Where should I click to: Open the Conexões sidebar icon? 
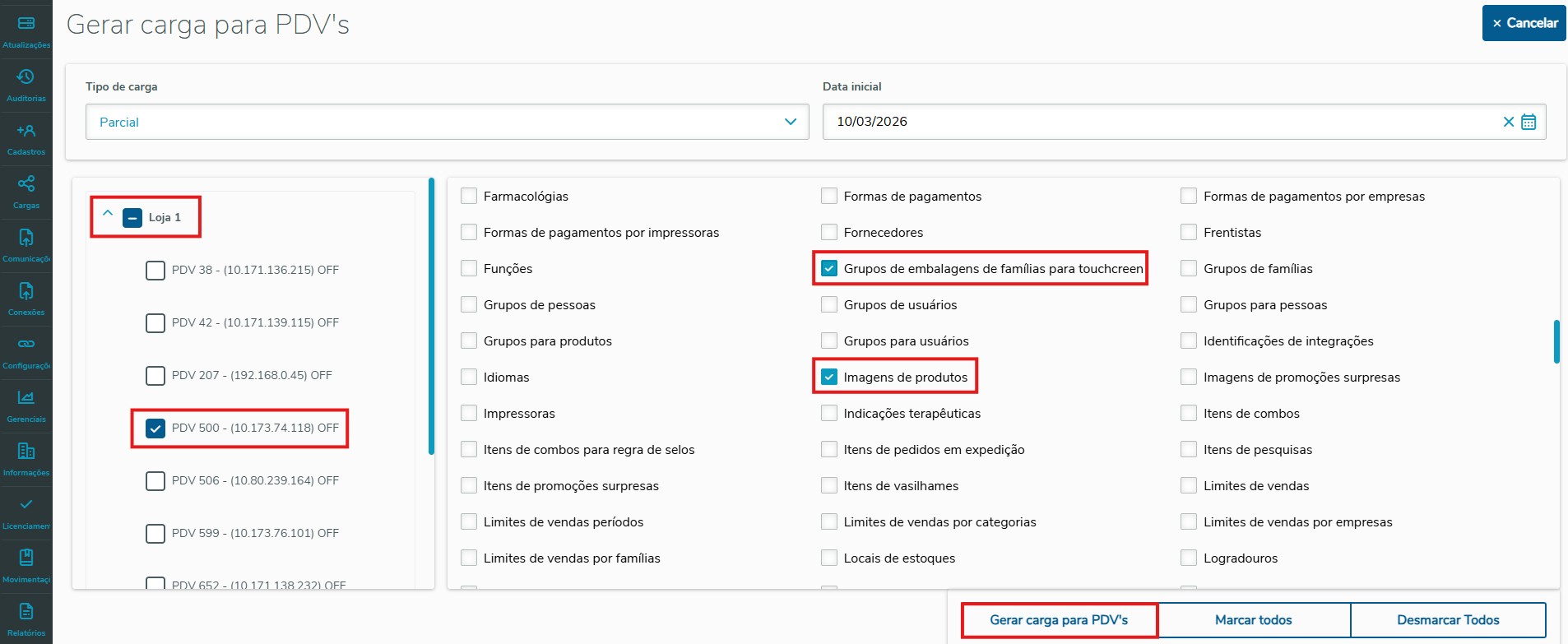click(26, 290)
